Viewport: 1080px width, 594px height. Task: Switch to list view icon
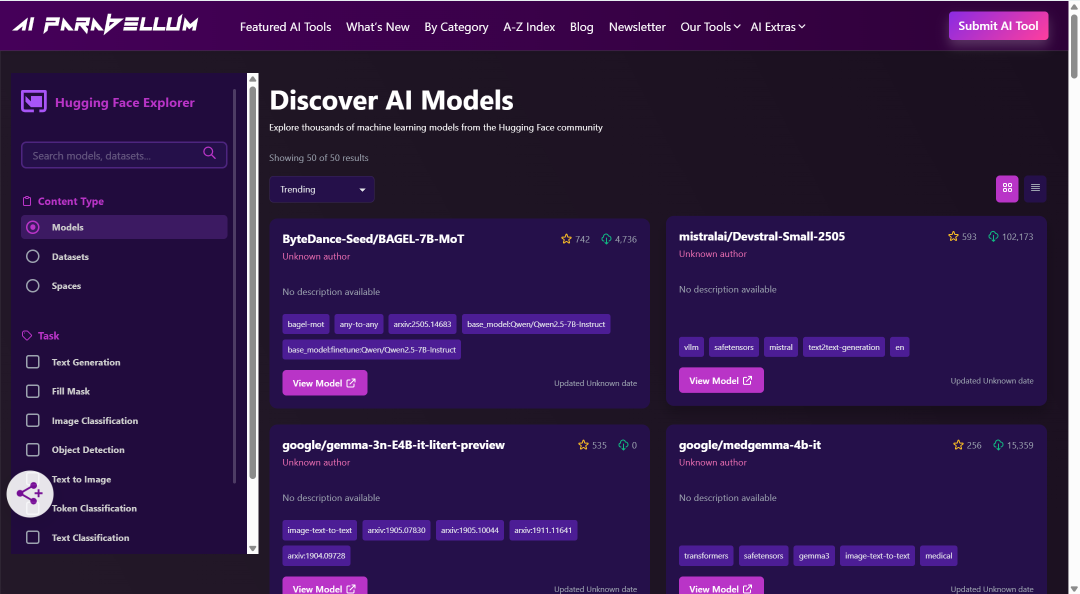(1035, 188)
